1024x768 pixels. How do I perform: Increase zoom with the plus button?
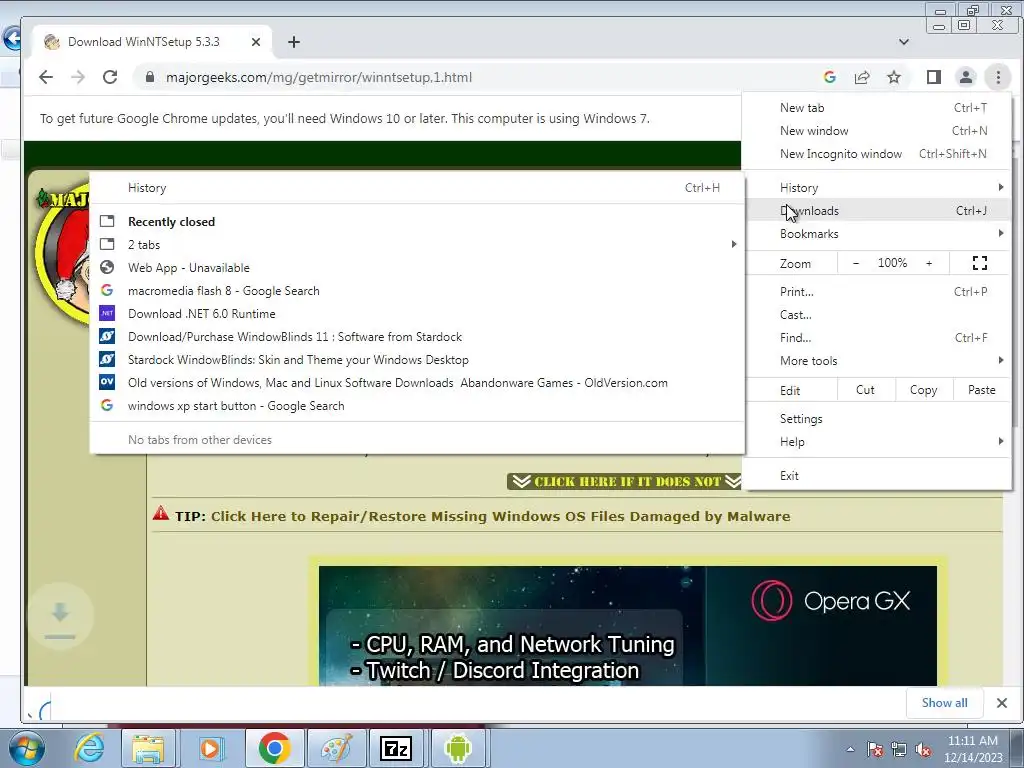pyautogui.click(x=929, y=263)
